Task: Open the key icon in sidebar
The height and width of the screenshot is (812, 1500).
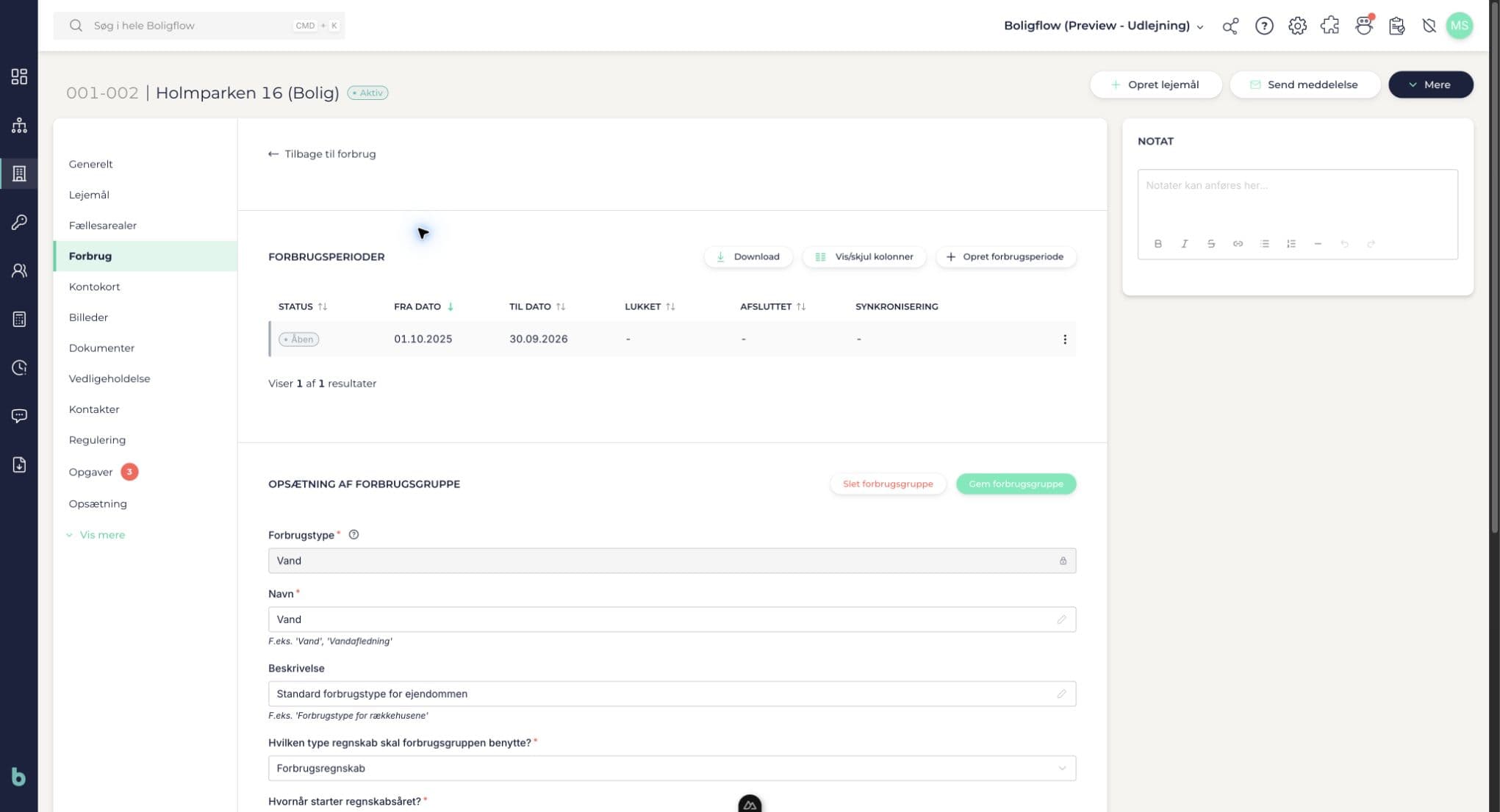Action: [x=19, y=222]
